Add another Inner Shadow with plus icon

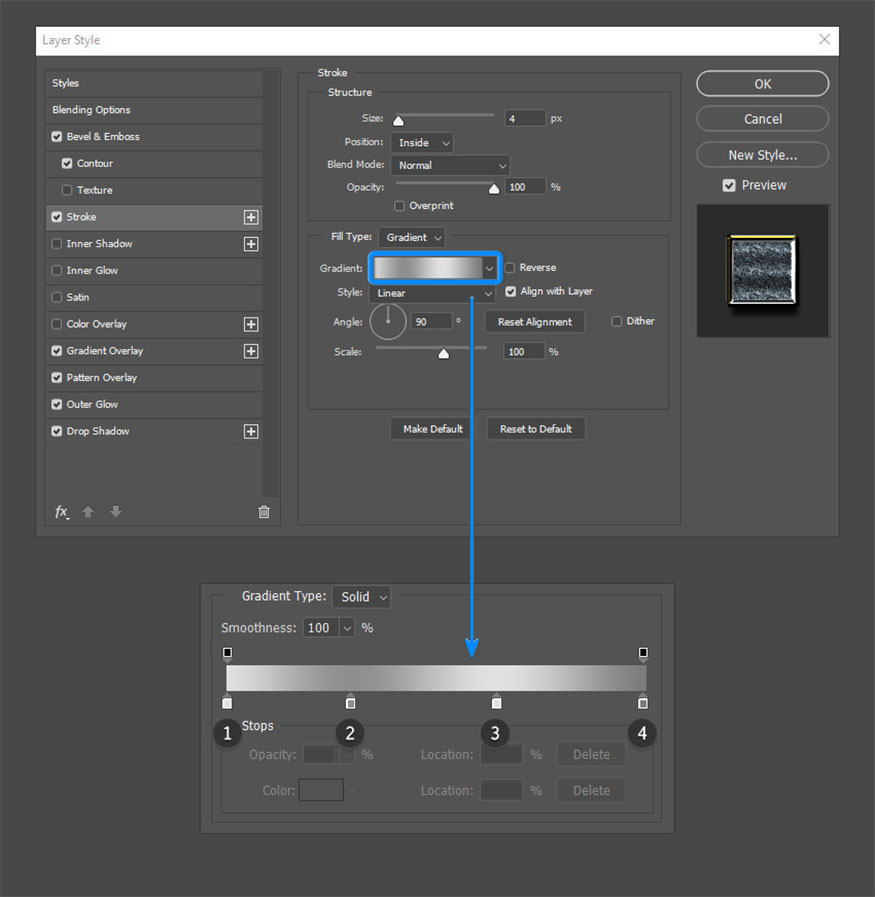pos(250,244)
